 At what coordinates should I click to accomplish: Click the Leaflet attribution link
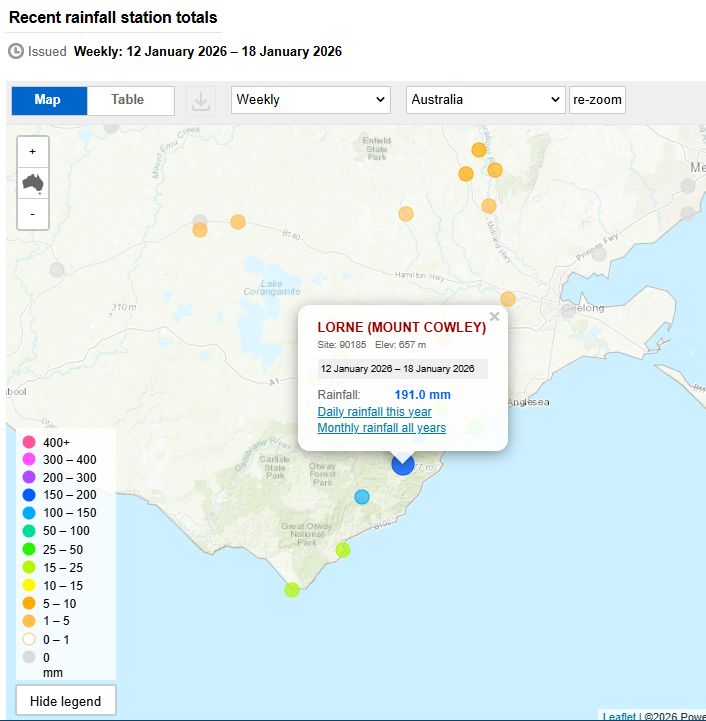pos(618,716)
